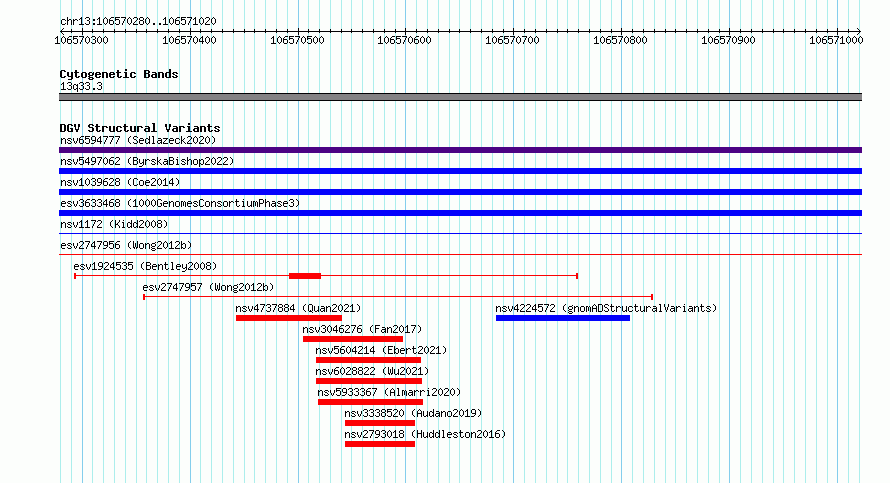Screen dimensions: 890x483
Task: Select the red bar under nsv2793018
Action: click(380, 444)
